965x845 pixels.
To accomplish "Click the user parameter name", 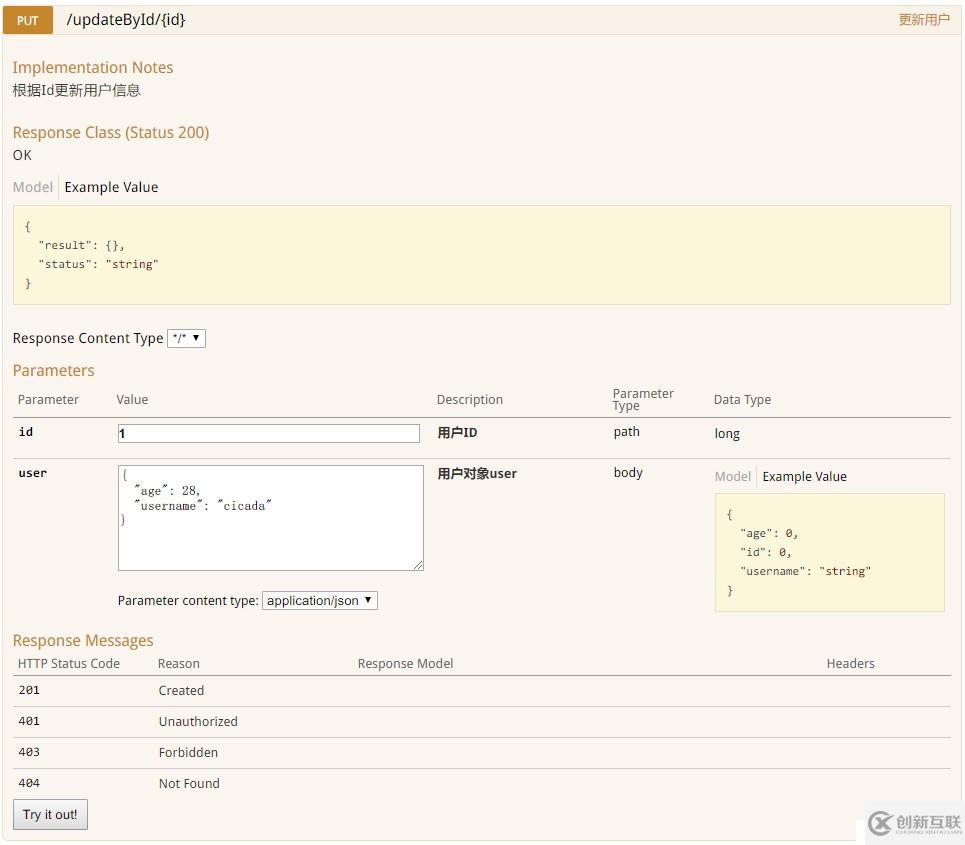I will [33, 473].
